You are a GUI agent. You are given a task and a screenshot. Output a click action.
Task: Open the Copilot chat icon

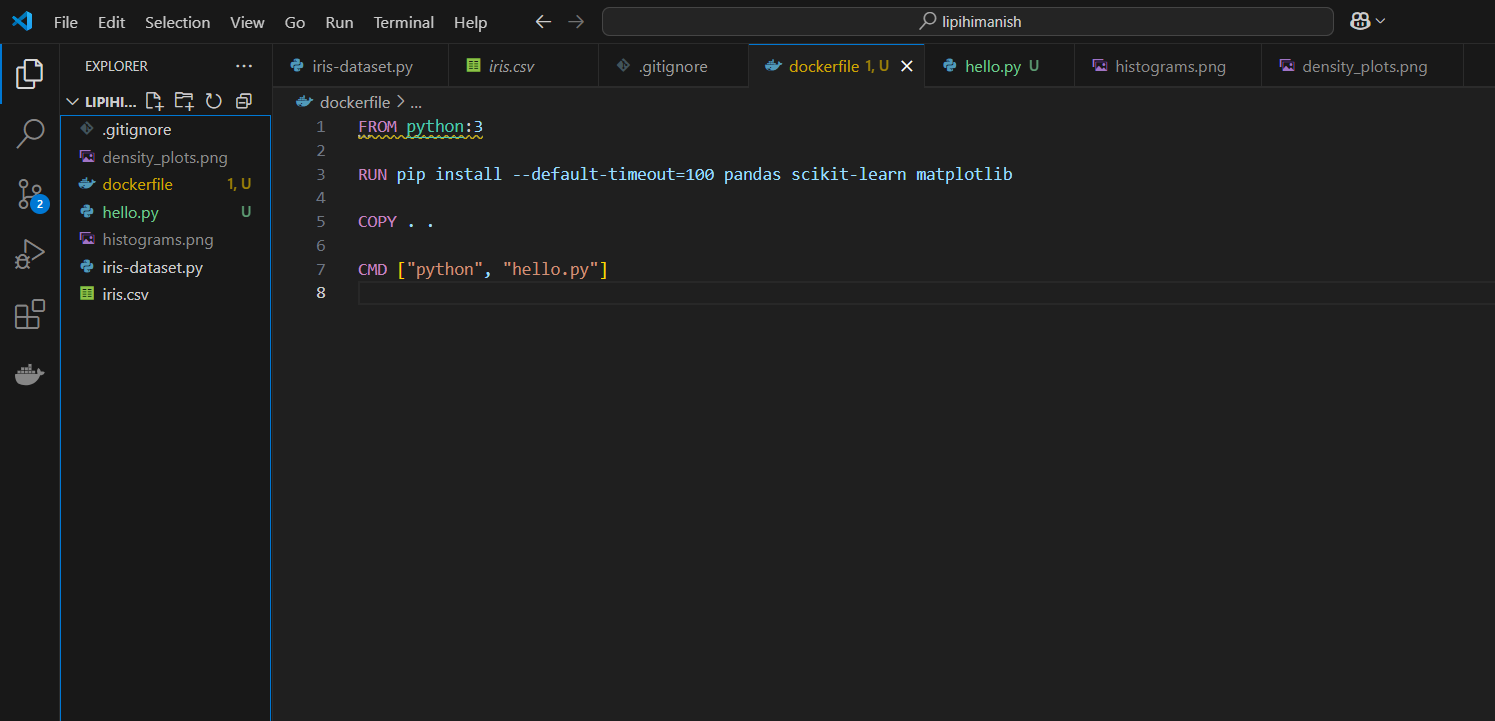pyautogui.click(x=1360, y=21)
